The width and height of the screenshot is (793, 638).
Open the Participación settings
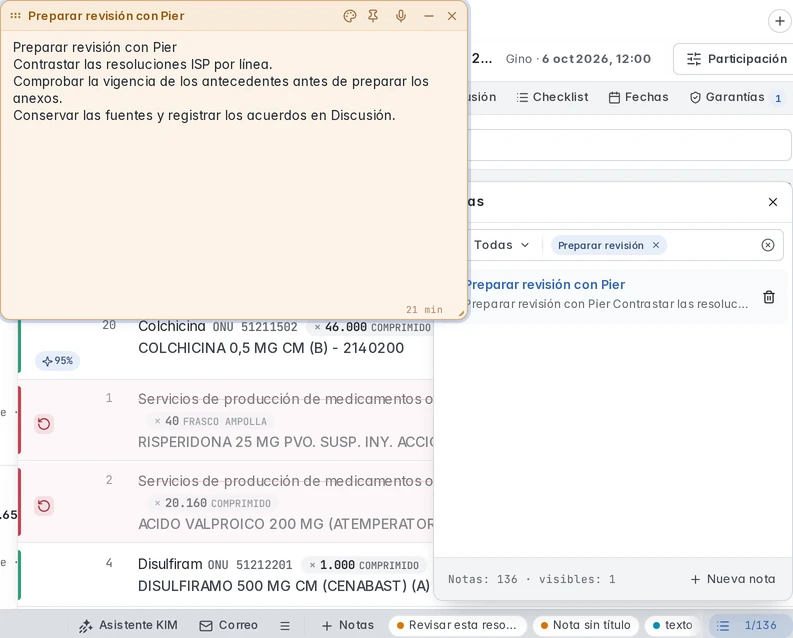tap(734, 59)
